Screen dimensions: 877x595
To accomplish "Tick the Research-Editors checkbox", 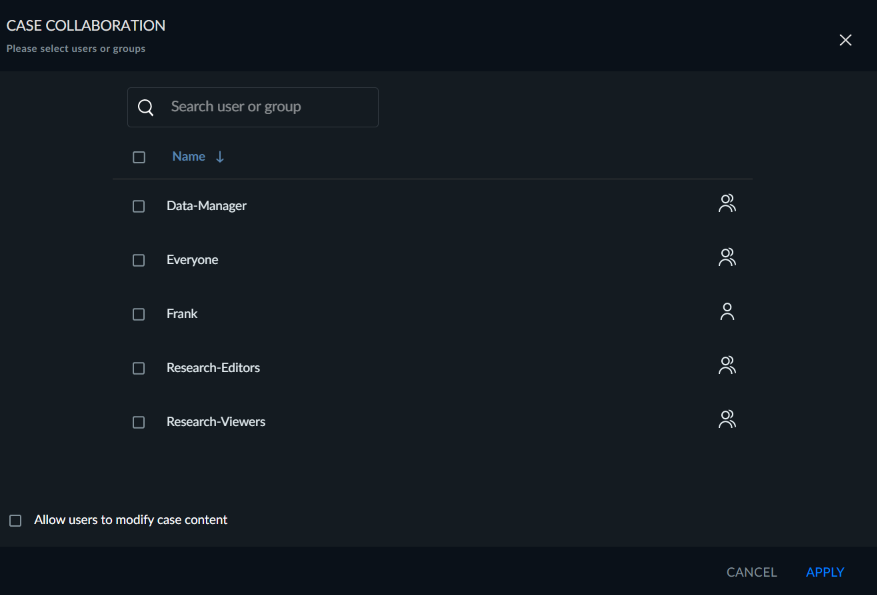I will pyautogui.click(x=139, y=368).
